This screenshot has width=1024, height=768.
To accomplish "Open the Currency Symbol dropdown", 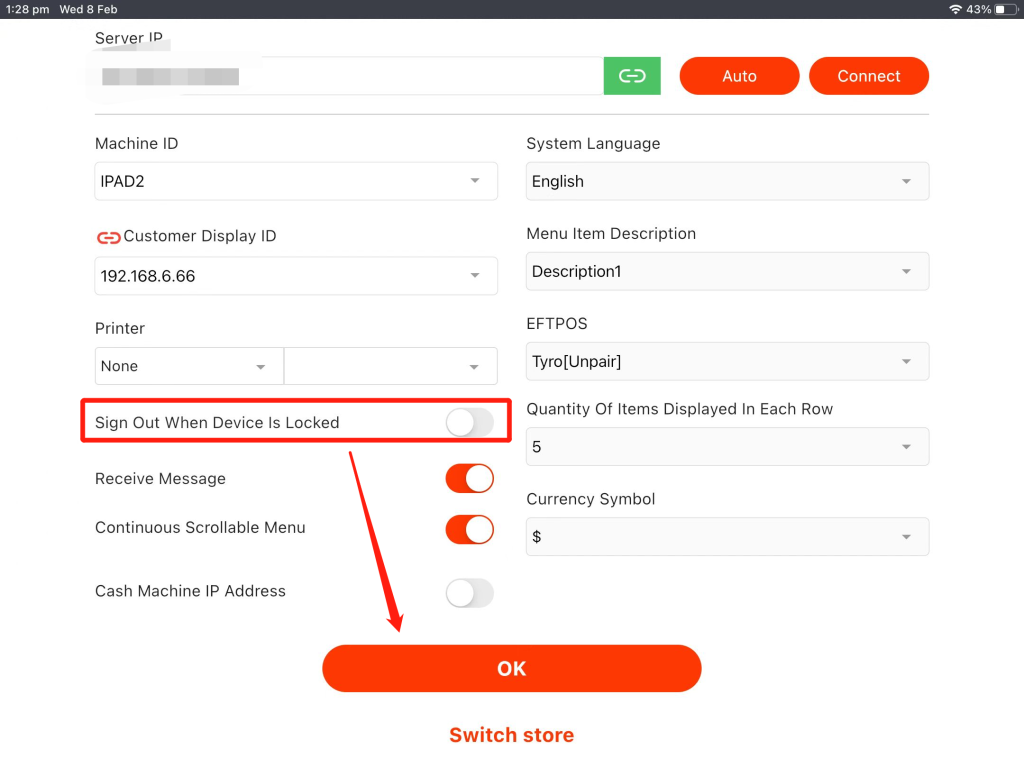I will (x=727, y=537).
